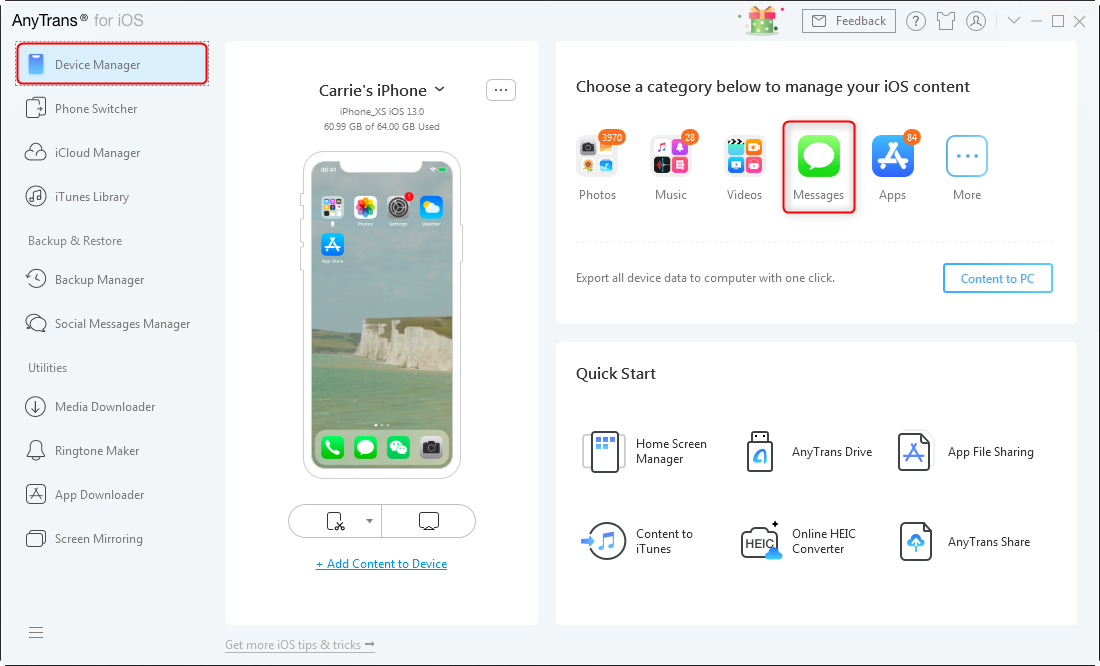Image resolution: width=1100 pixels, height=666 pixels.
Task: Show More content categories
Action: tap(967, 168)
